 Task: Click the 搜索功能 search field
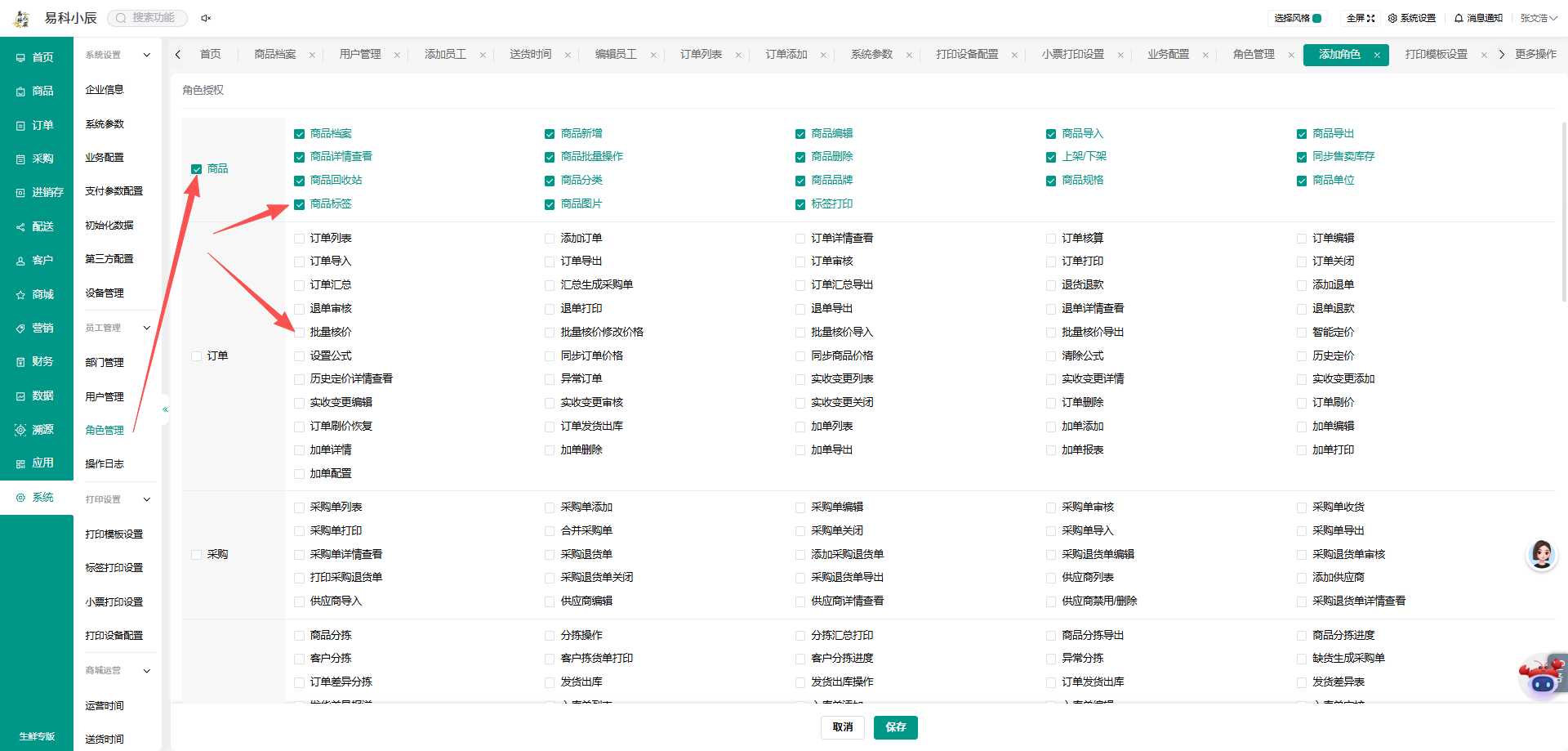pyautogui.click(x=148, y=18)
